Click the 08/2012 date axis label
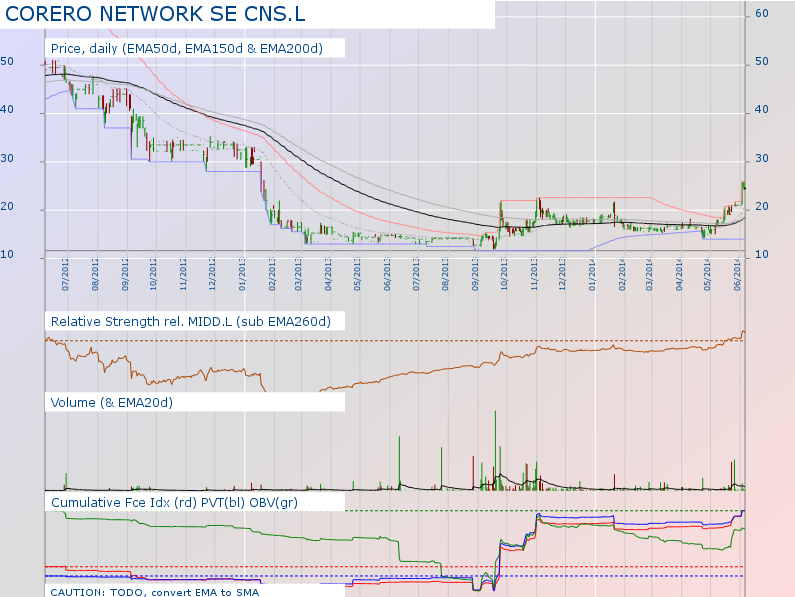Viewport: 795px width, 597px height. (95, 274)
